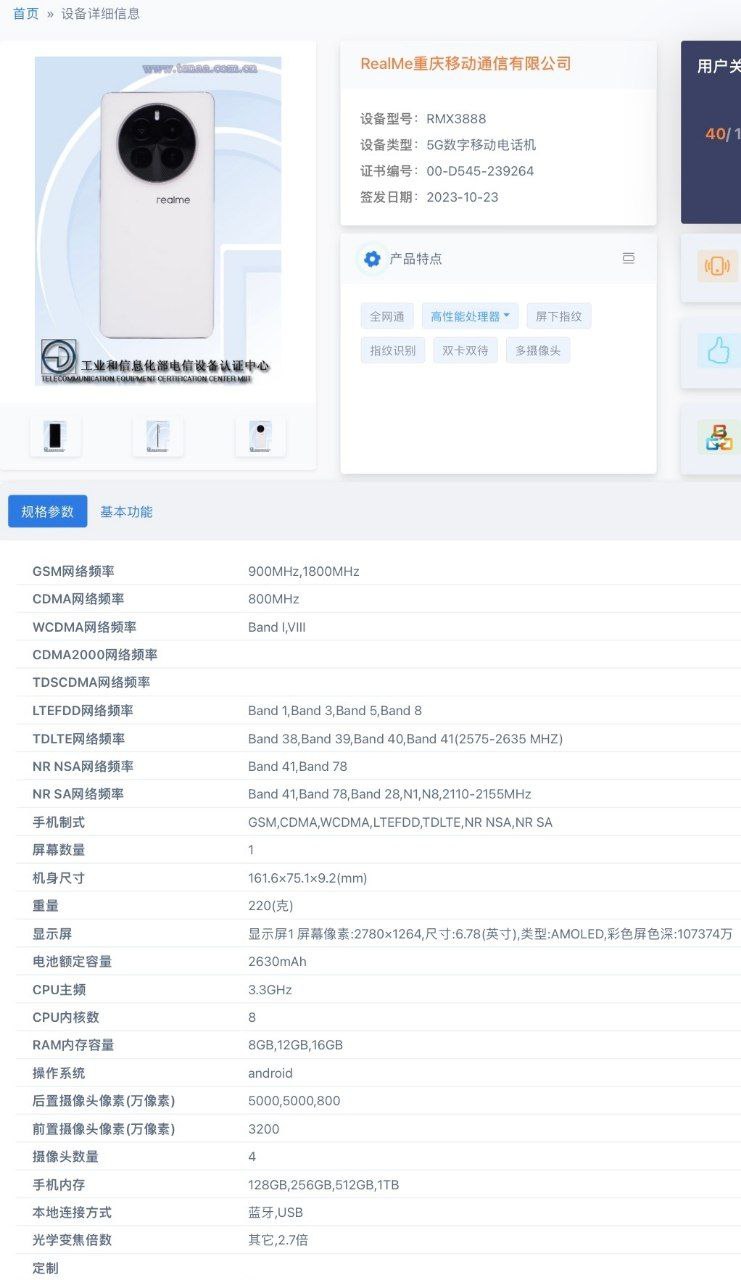Viewport: 741px width, 1280px height.
Task: Click issue date 2023-10-23
Action: click(462, 197)
